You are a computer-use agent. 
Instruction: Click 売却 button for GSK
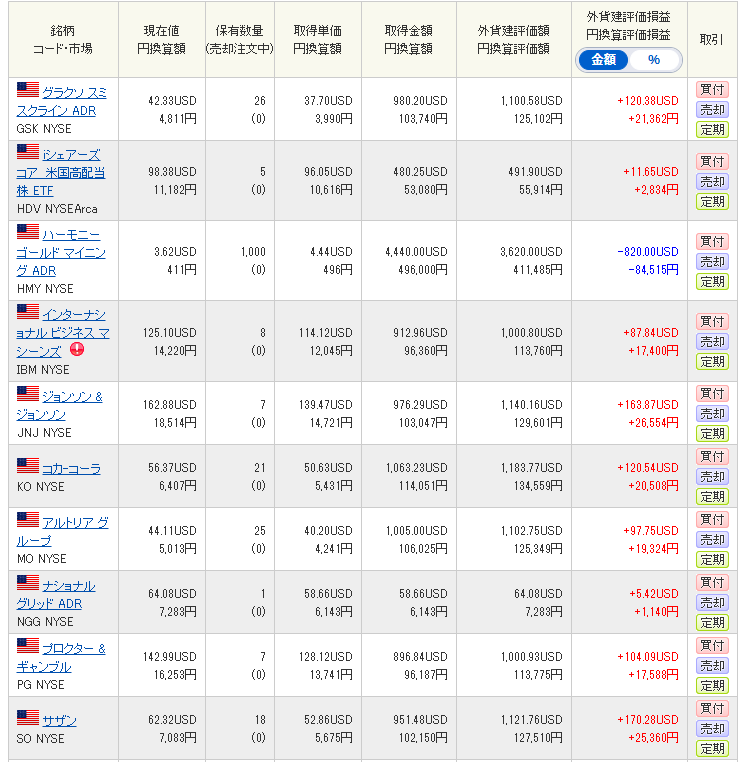pos(712,110)
